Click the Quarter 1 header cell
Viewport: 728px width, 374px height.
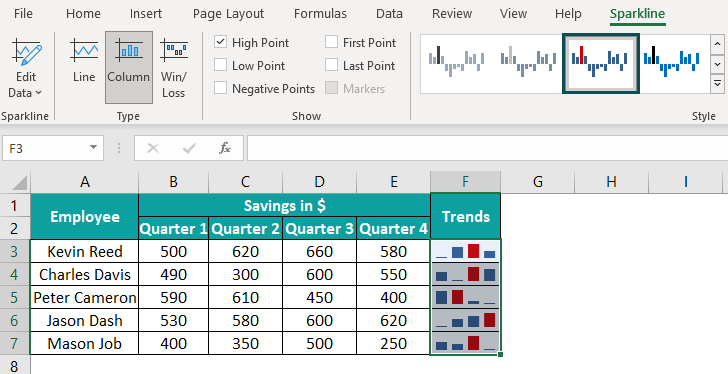(173, 228)
